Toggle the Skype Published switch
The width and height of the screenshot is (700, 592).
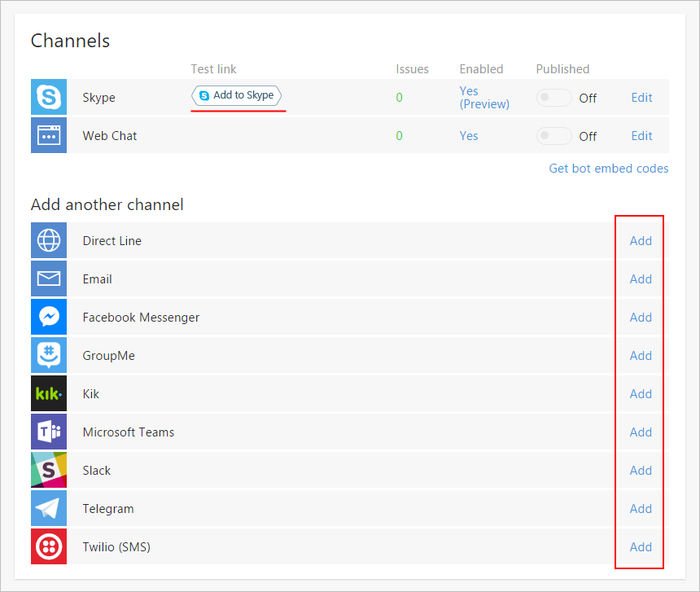(x=554, y=98)
